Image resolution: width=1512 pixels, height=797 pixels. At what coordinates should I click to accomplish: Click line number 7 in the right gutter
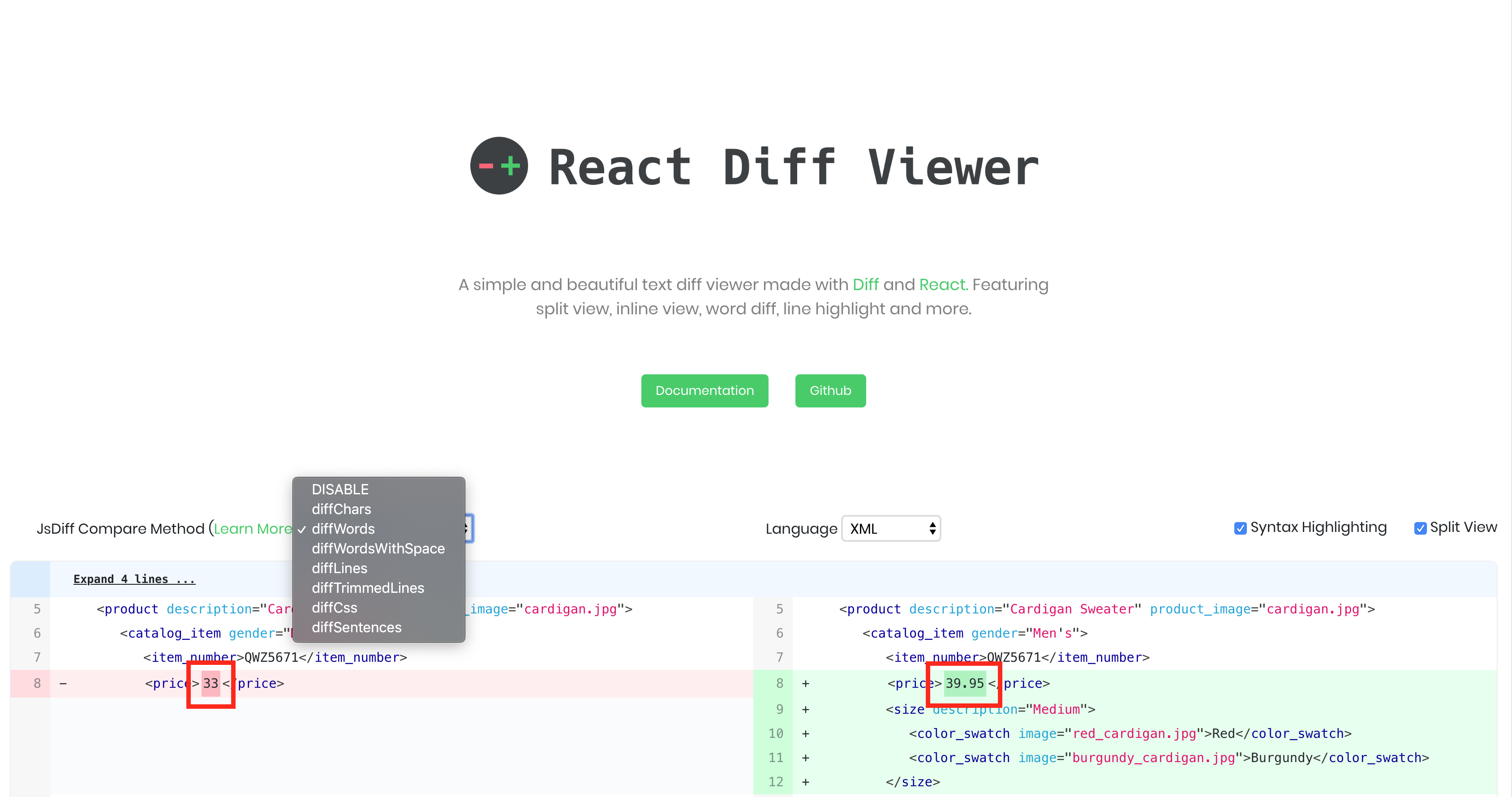(779, 657)
